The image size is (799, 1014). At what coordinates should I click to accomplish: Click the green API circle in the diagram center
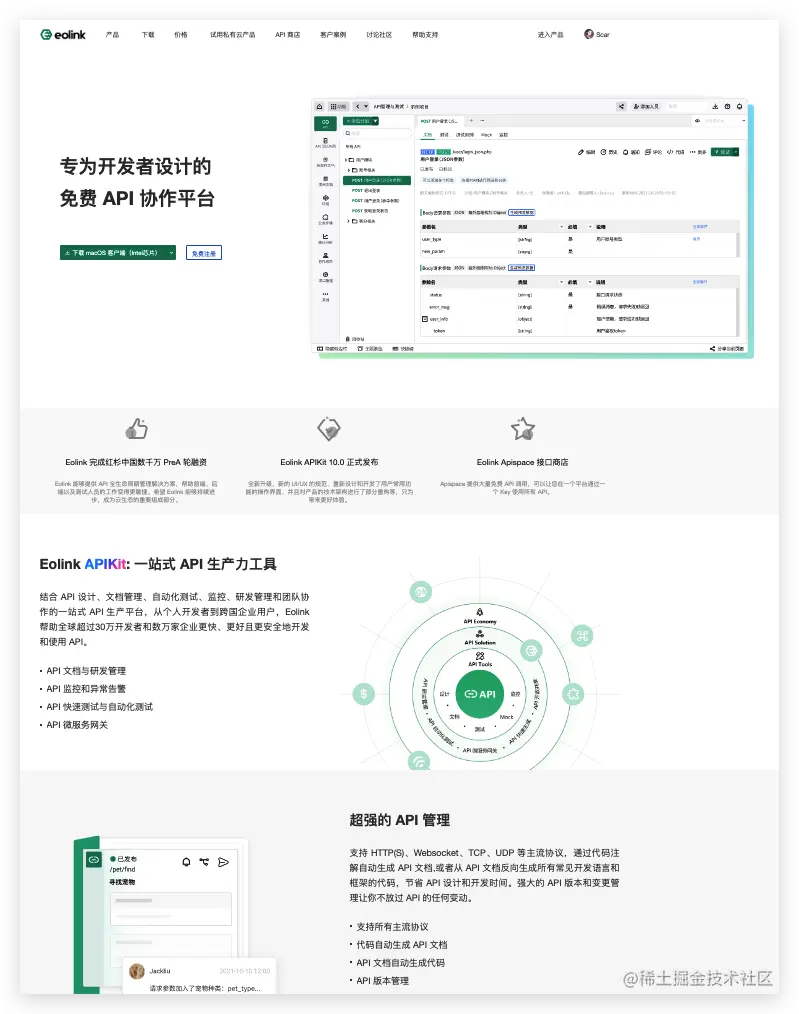pyautogui.click(x=480, y=694)
